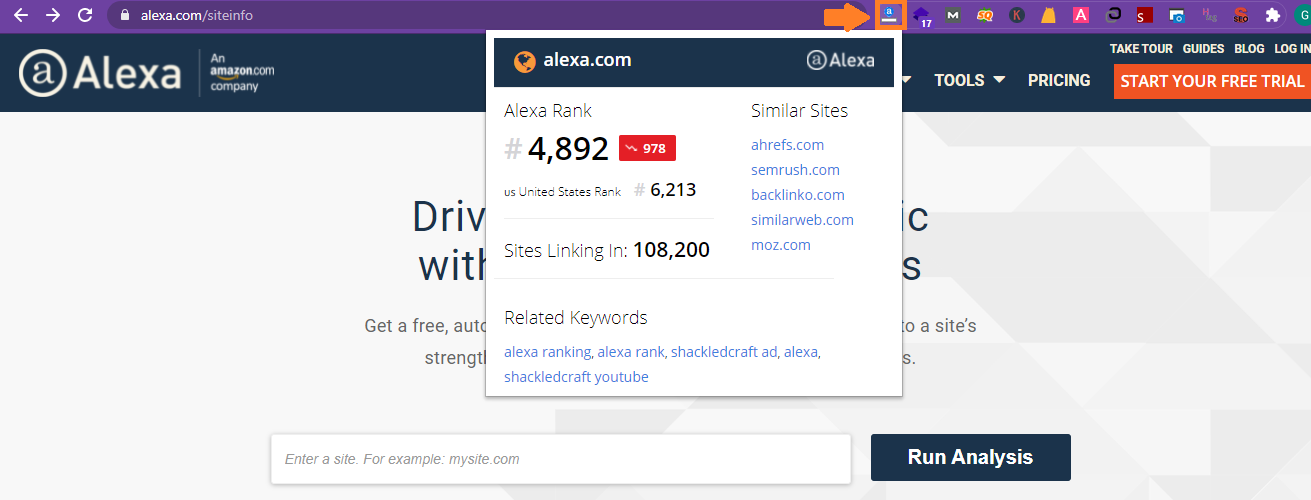Viewport: 1311px width, 500px height.
Task: Open the ahrefs.com similar site link
Action: pos(787,145)
